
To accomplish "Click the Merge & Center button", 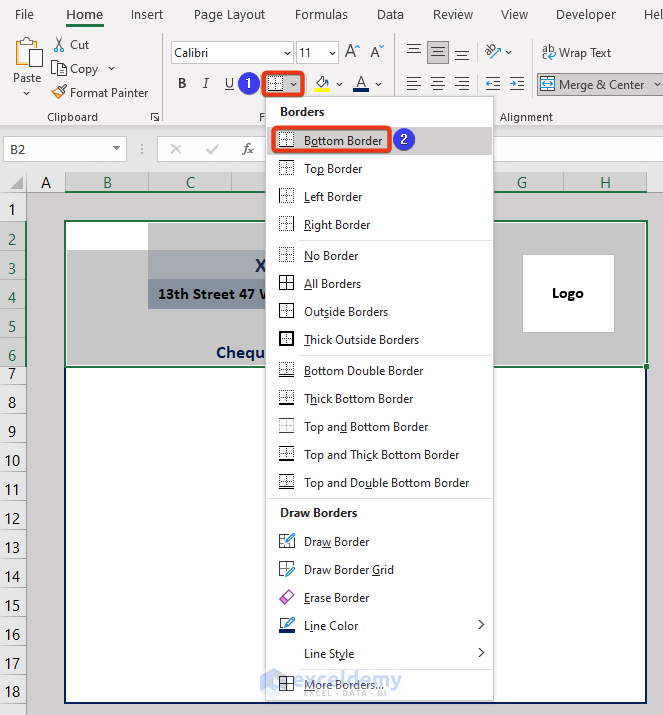I will click(592, 84).
